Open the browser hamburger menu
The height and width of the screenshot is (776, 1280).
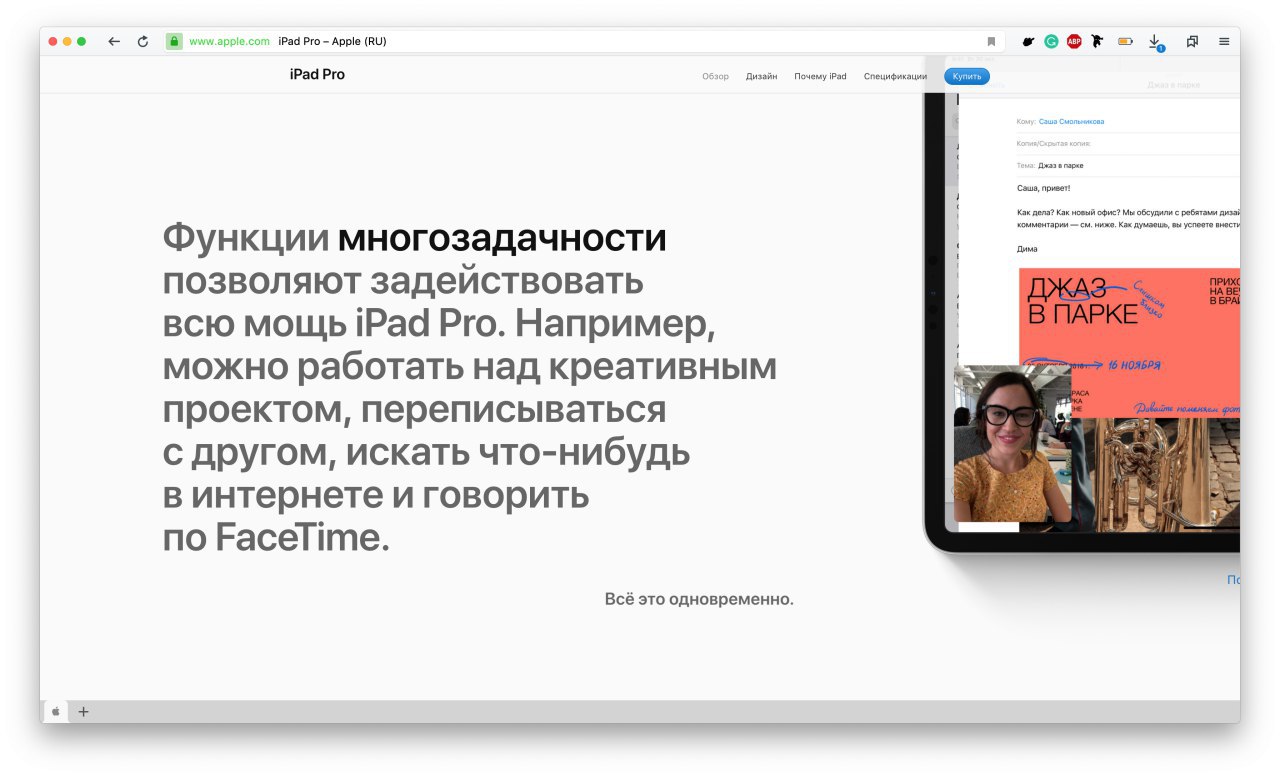point(1224,41)
